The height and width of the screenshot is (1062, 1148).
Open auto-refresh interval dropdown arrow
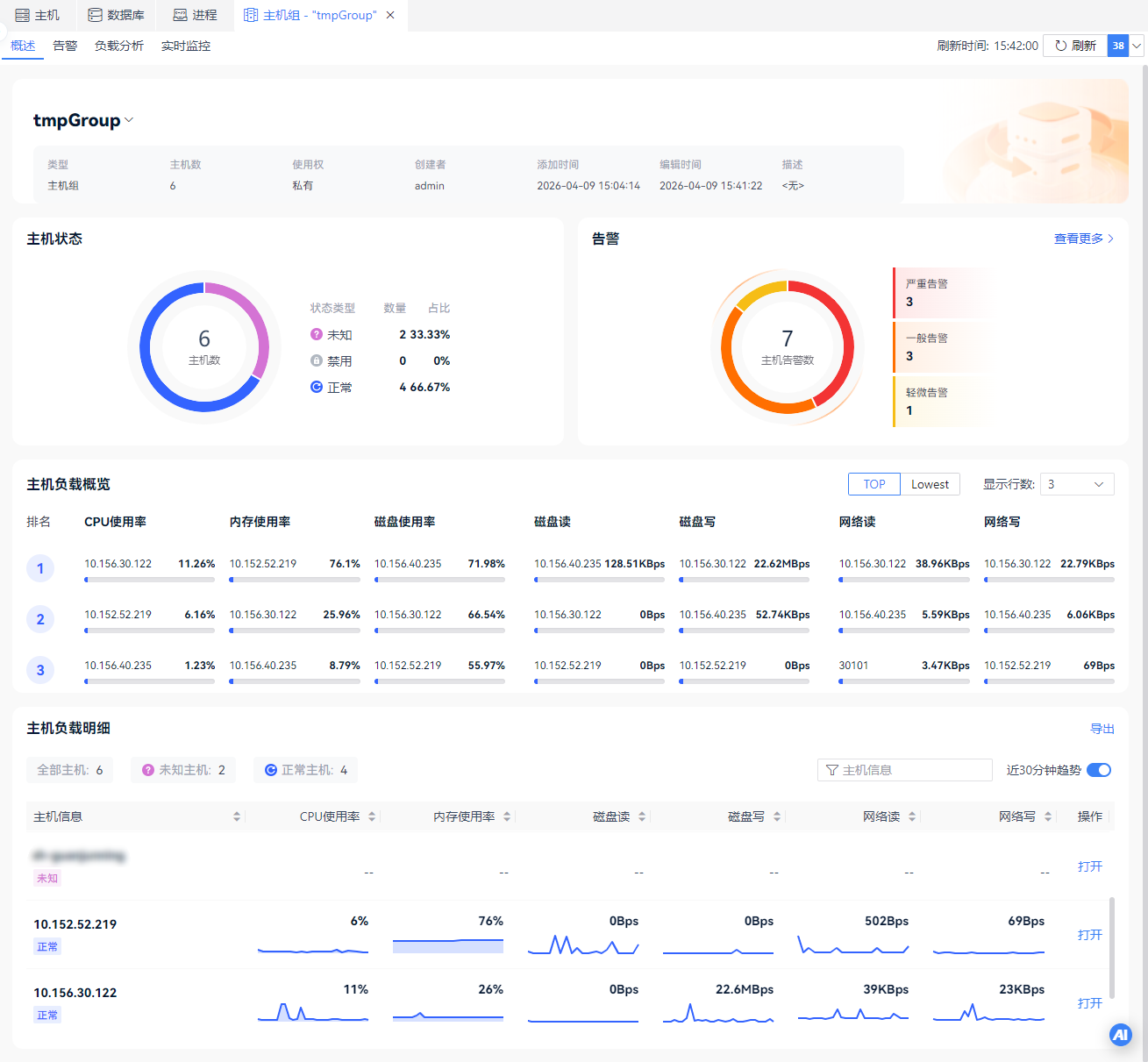pyautogui.click(x=1137, y=46)
